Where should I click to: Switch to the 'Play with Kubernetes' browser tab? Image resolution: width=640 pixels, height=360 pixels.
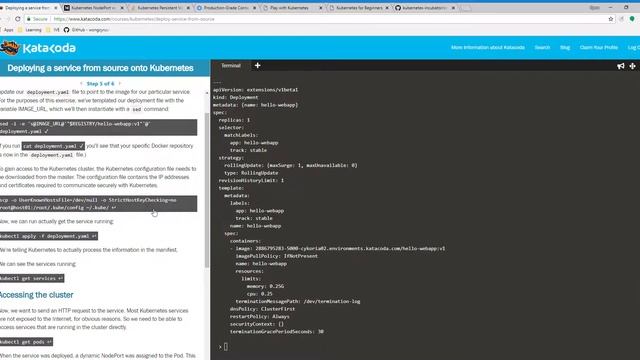click(292, 8)
